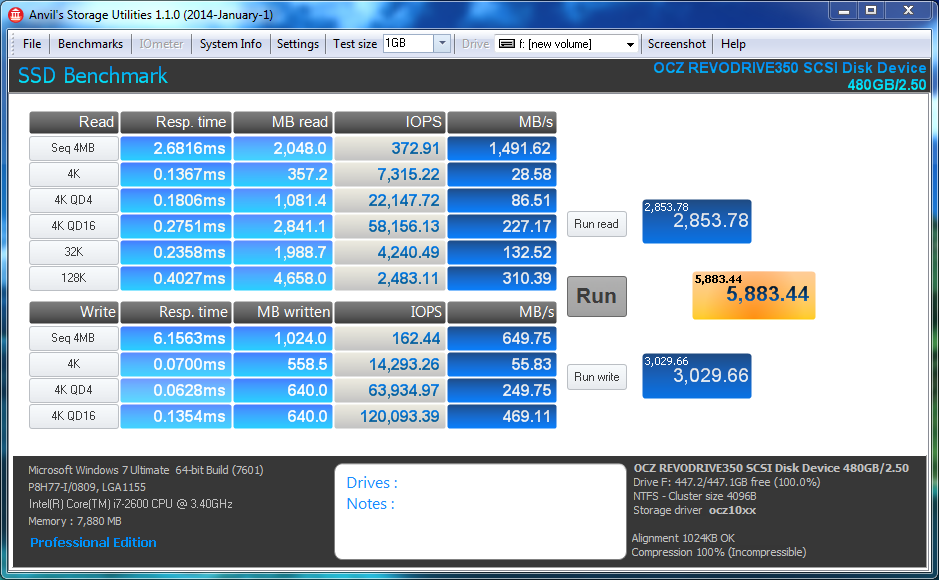Click the Drives and Notes text box
The height and width of the screenshot is (580, 939).
(480, 510)
